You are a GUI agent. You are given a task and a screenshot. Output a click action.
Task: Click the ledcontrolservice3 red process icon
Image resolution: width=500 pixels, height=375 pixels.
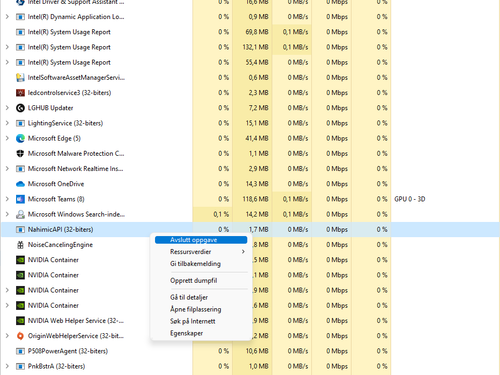click(x=20, y=93)
